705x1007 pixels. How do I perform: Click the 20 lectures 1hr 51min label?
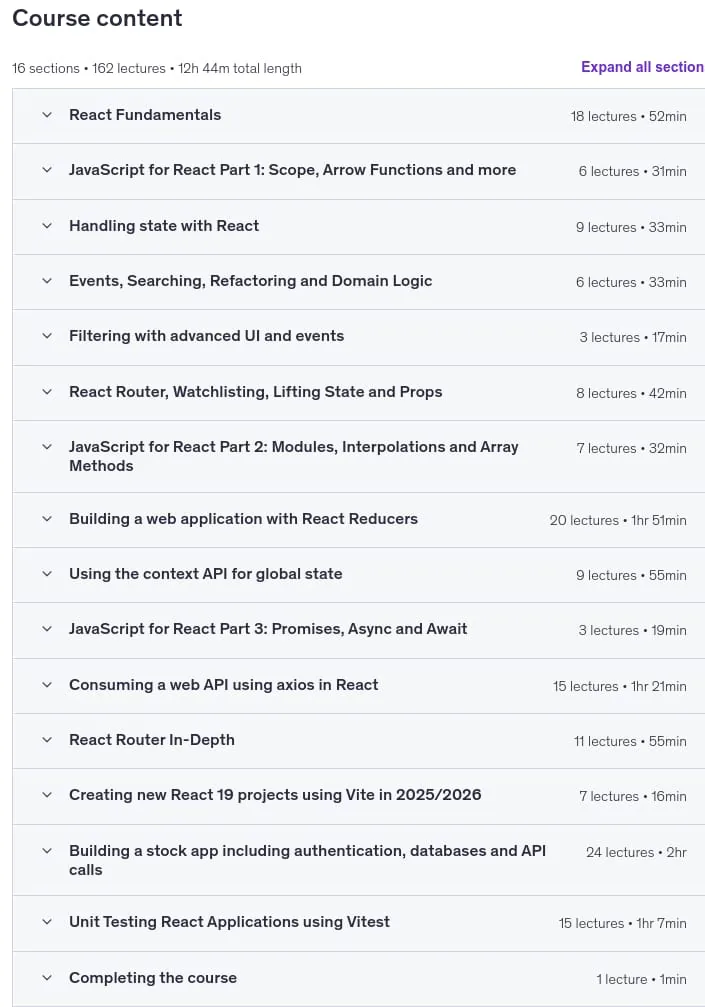tap(618, 520)
